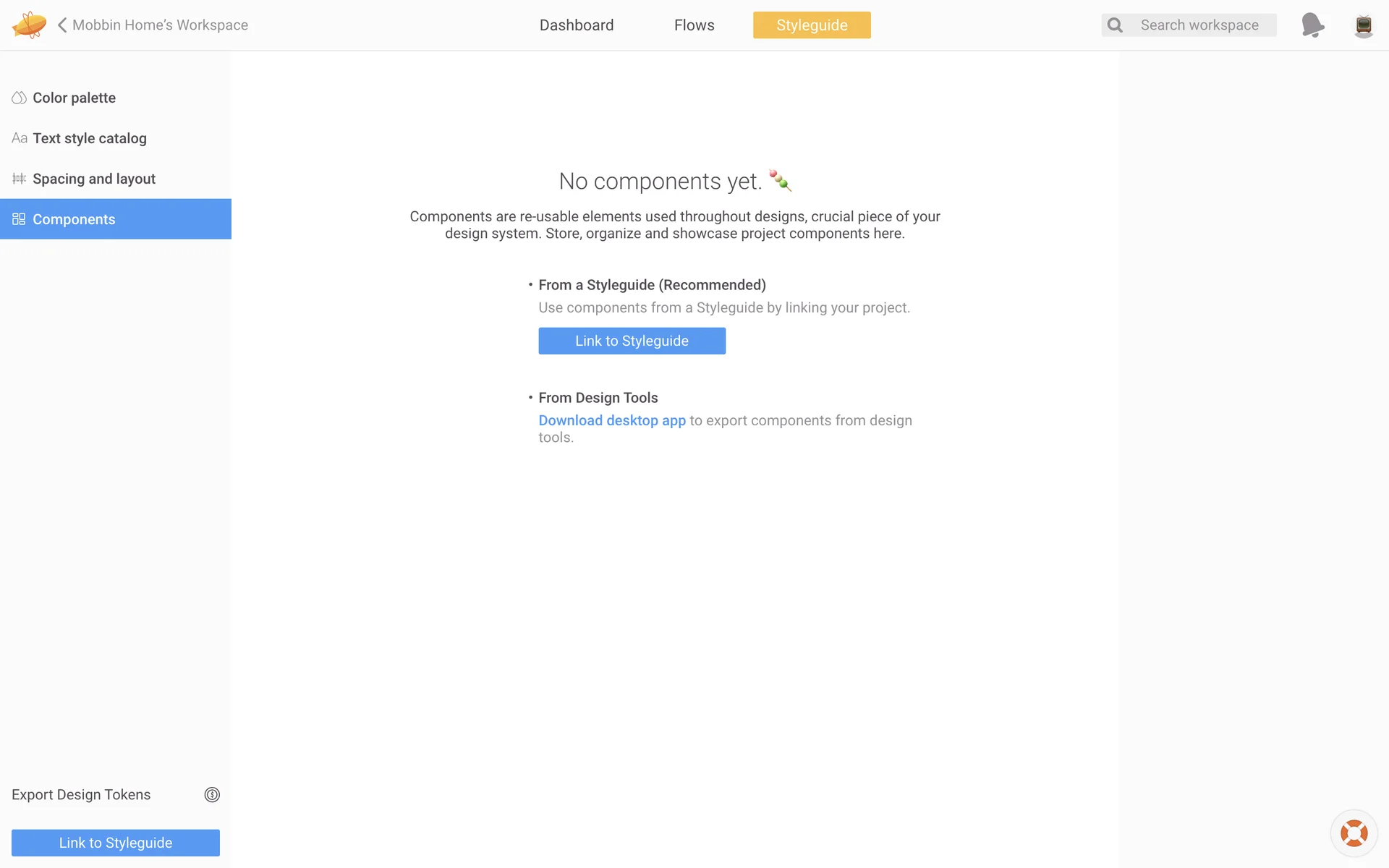Image resolution: width=1389 pixels, height=868 pixels.
Task: Click the back chevron beside workspace name
Action: pyautogui.click(x=62, y=25)
